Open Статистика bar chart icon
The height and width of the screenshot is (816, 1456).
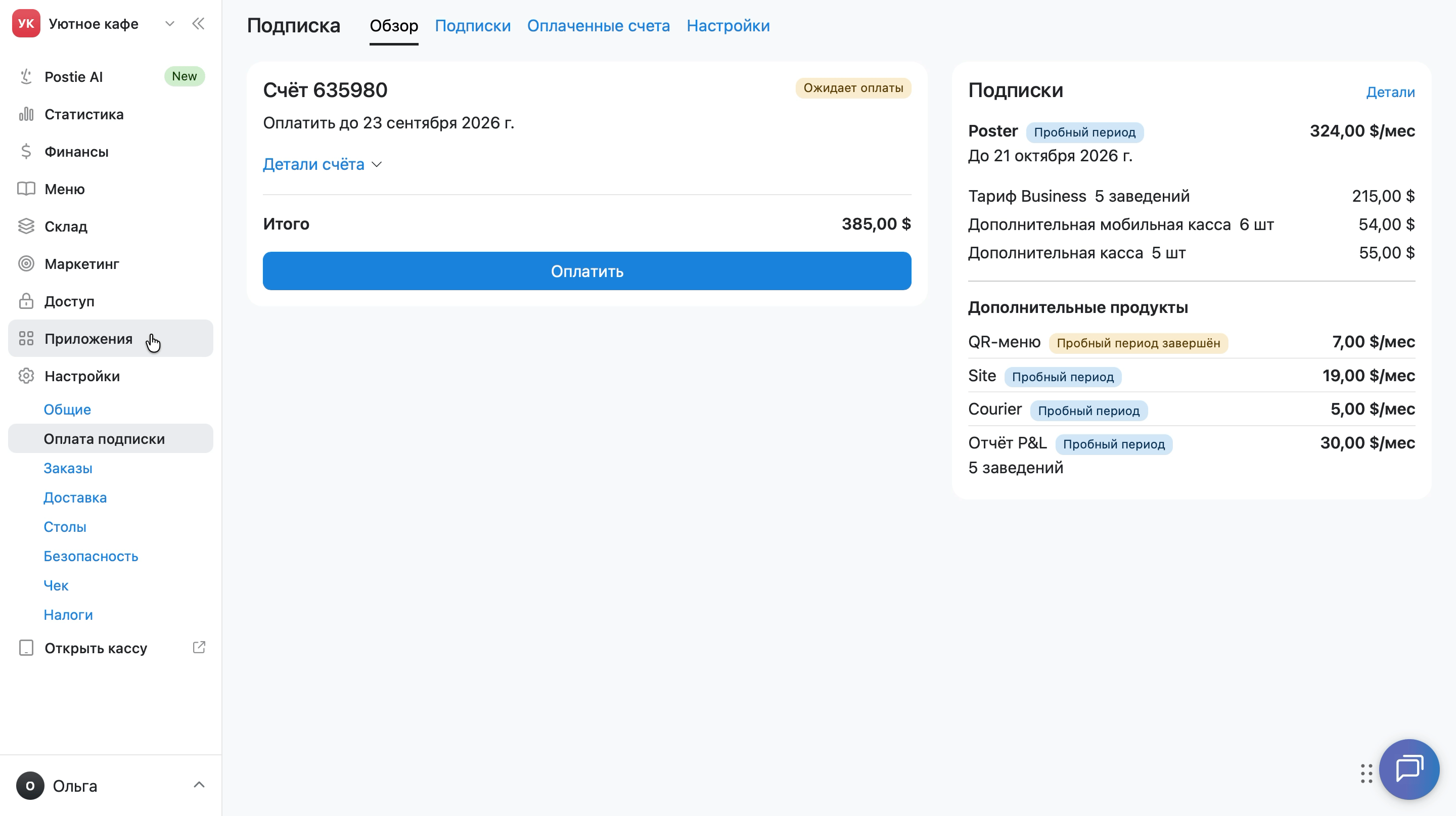[x=26, y=114]
